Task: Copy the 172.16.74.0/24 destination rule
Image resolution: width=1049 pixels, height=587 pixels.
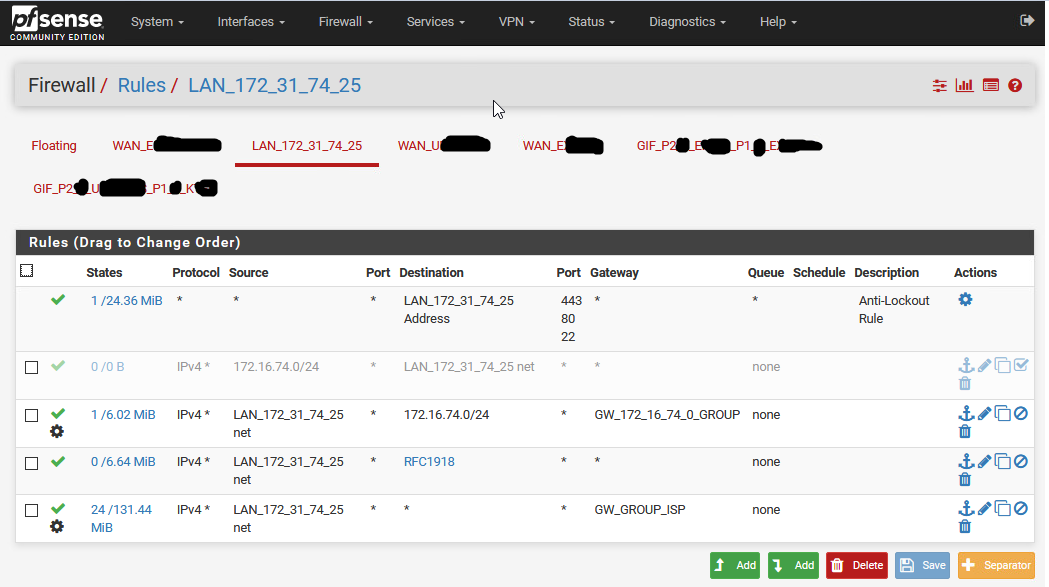Action: coord(1002,413)
